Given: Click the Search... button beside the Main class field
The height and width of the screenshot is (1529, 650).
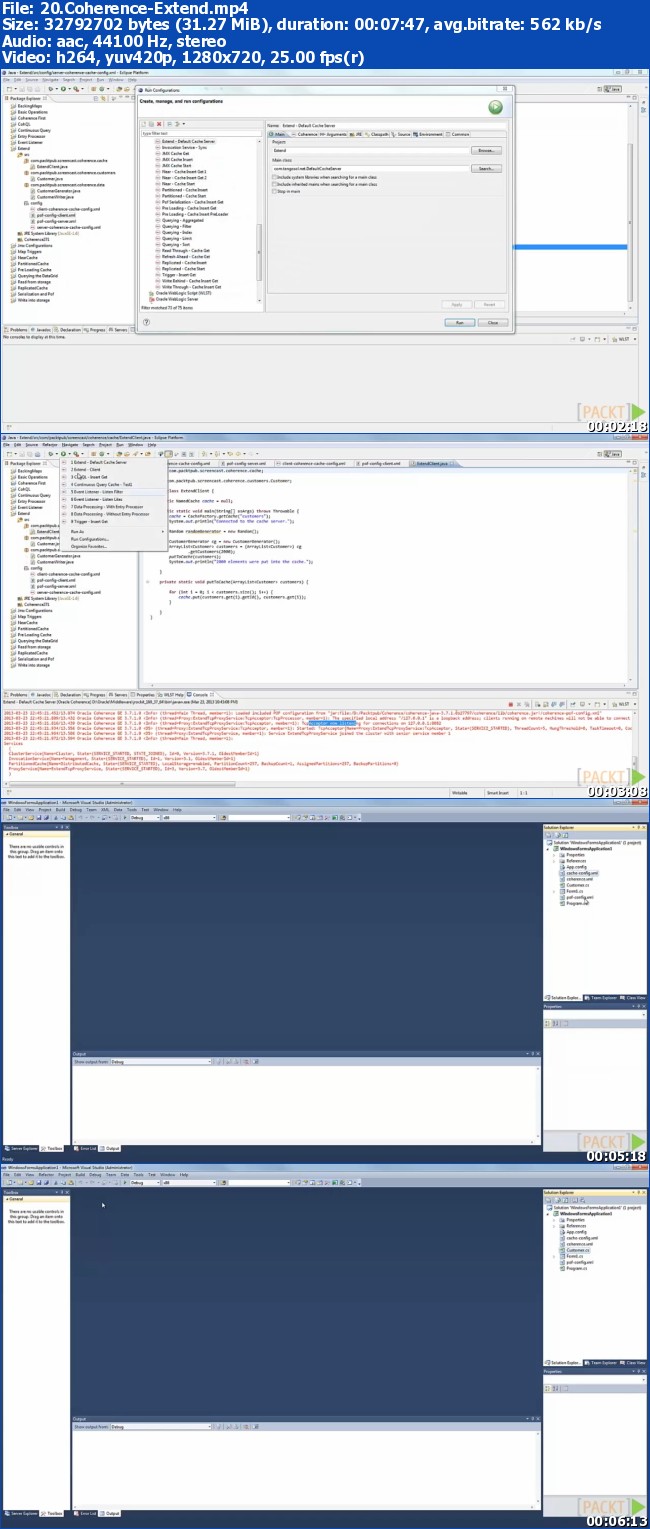Looking at the screenshot, I should [x=486, y=169].
